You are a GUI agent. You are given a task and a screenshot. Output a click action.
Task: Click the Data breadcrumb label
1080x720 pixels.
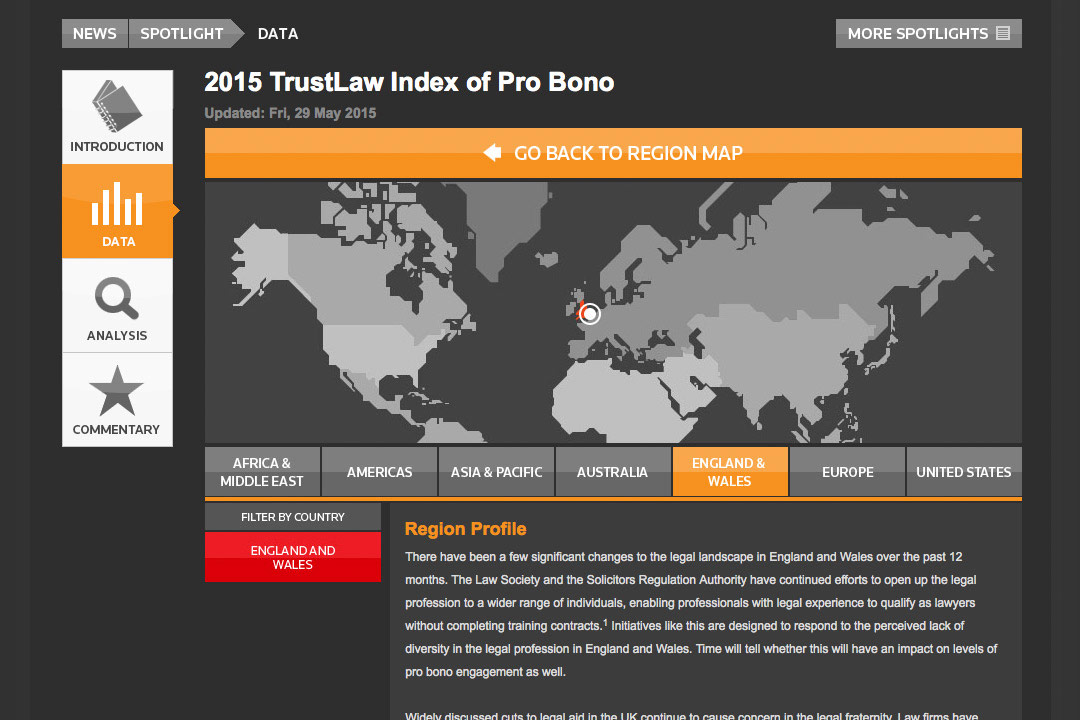tap(278, 34)
